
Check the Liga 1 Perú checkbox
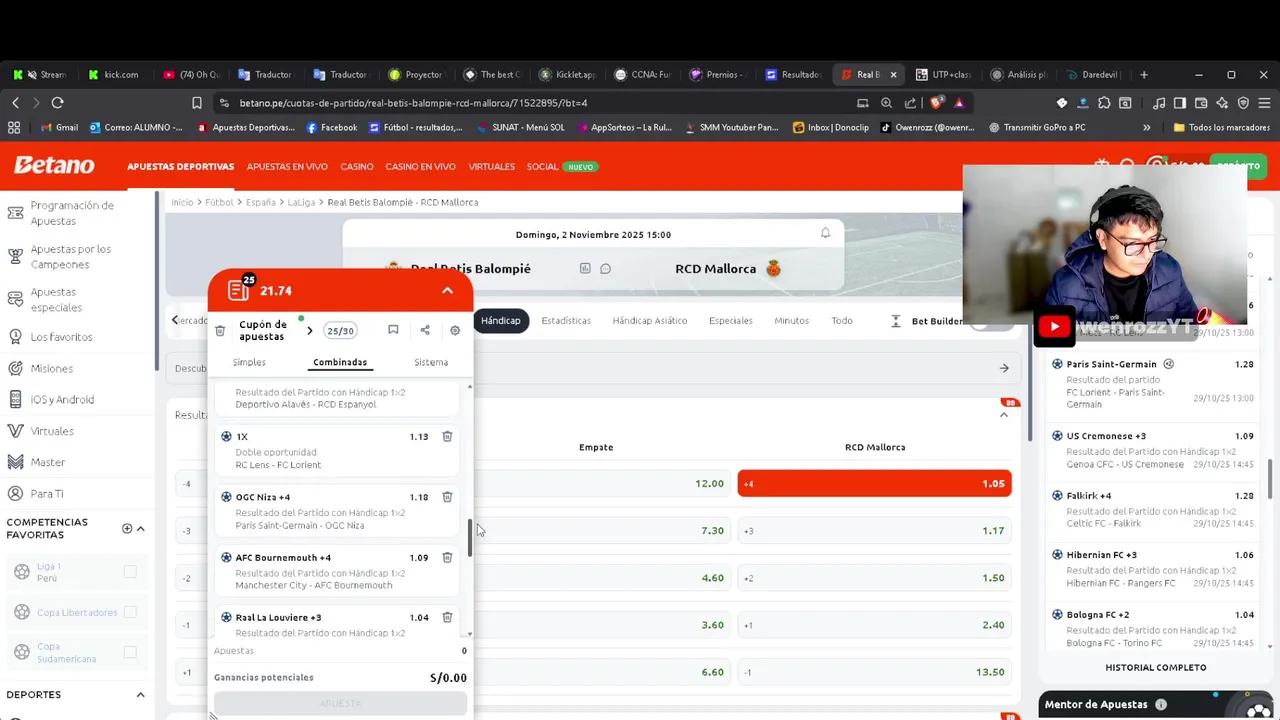130,572
